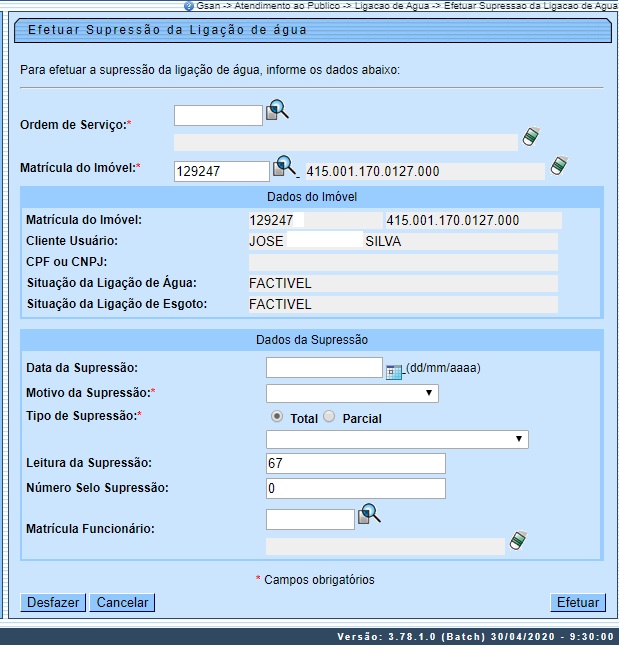619x647 pixels.
Task: Click the Dados da Supressão section header
Action: pos(312,340)
